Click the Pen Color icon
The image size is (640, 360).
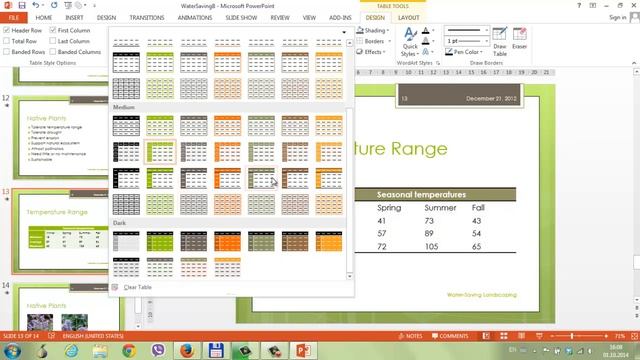coord(449,52)
